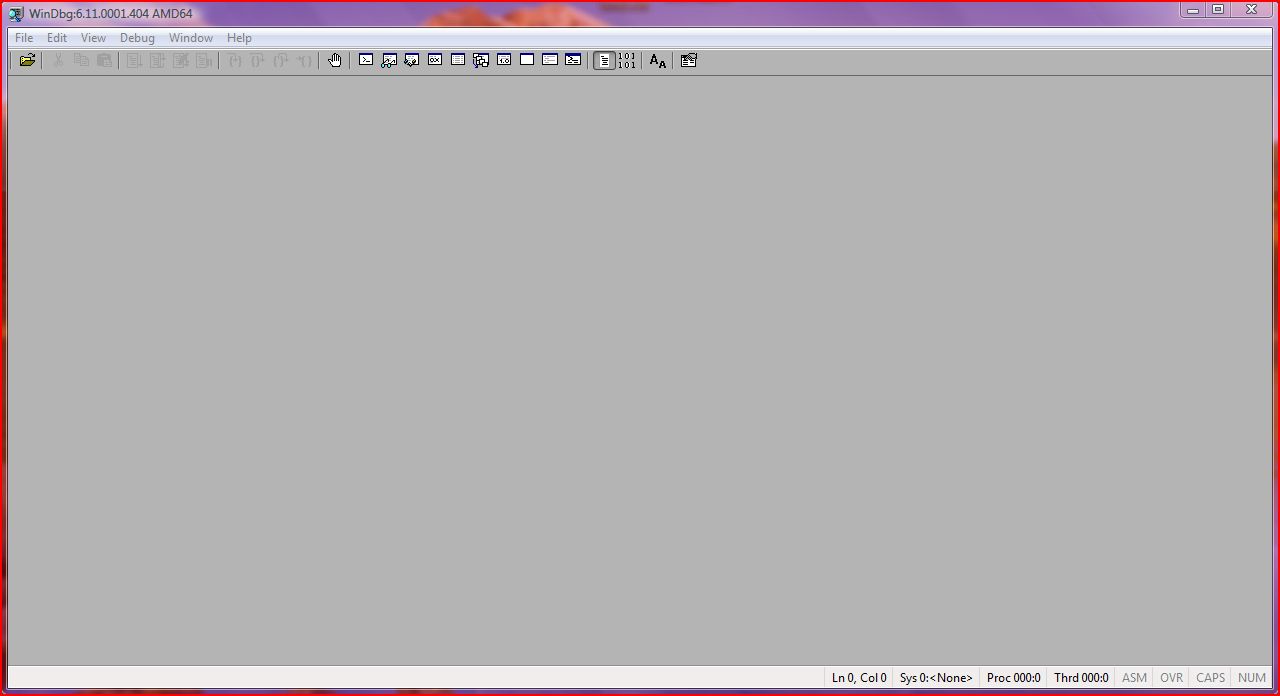Show the Call Stack window icon
The image size is (1280, 696).
[481, 60]
